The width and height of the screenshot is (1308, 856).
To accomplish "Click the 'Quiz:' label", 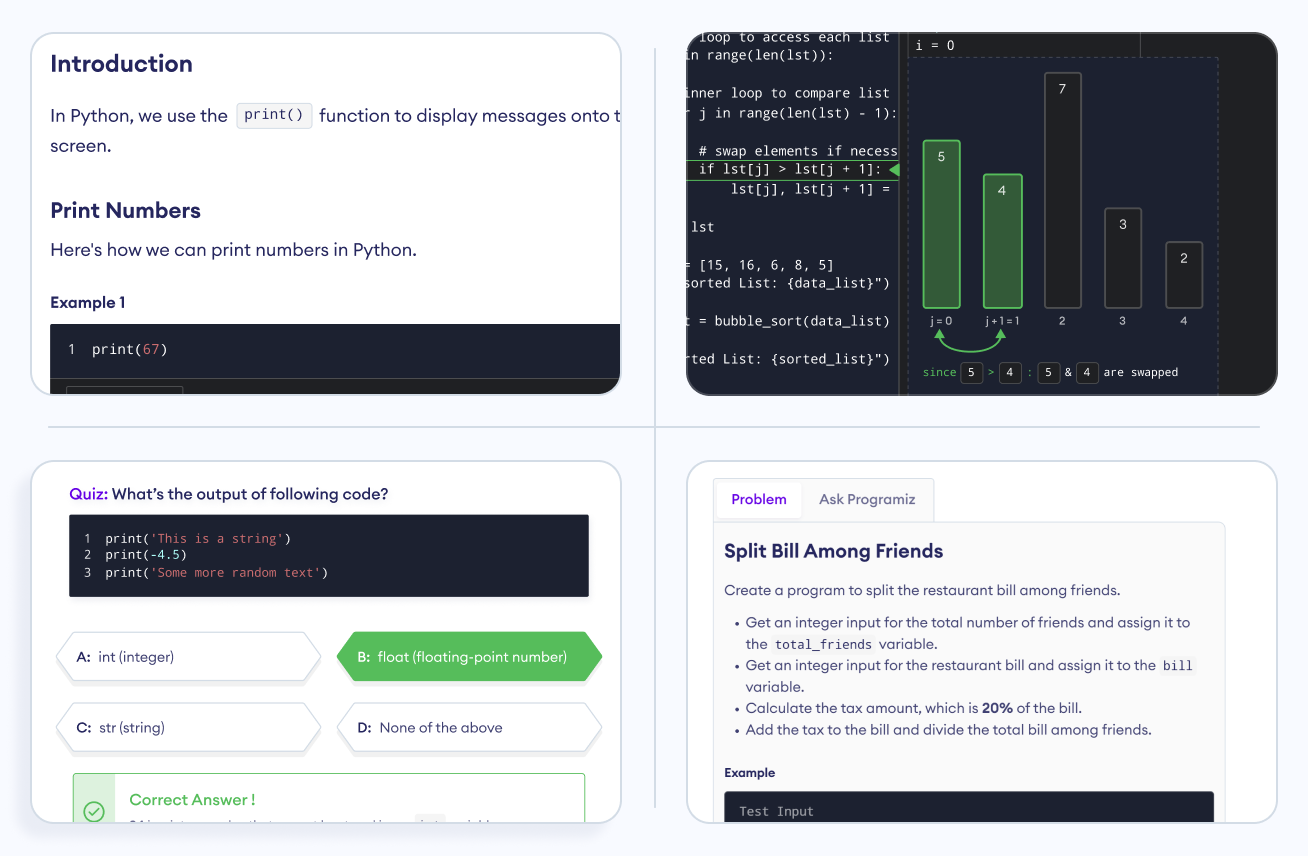I will click(88, 494).
